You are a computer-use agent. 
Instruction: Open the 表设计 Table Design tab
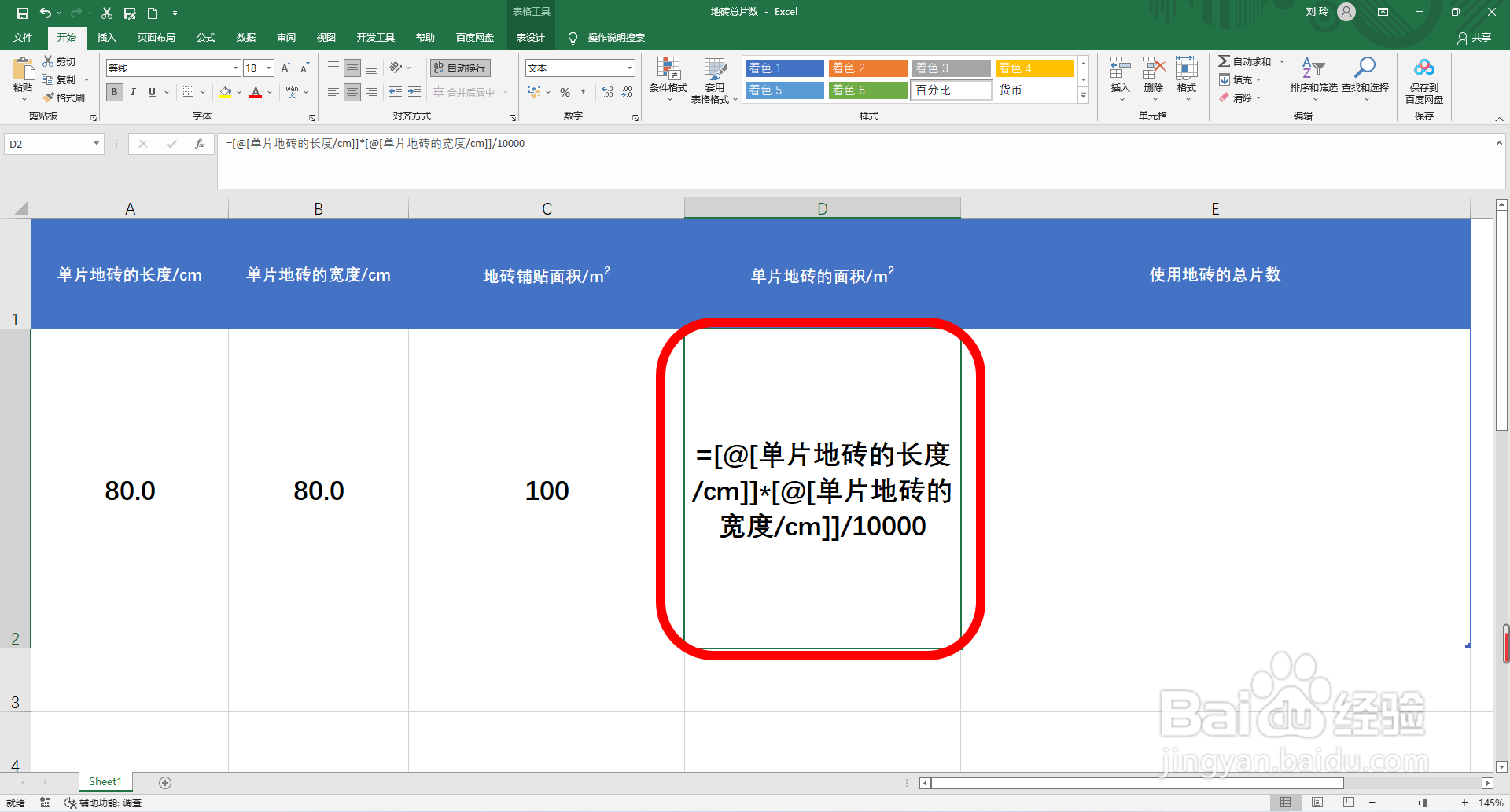coord(530,38)
